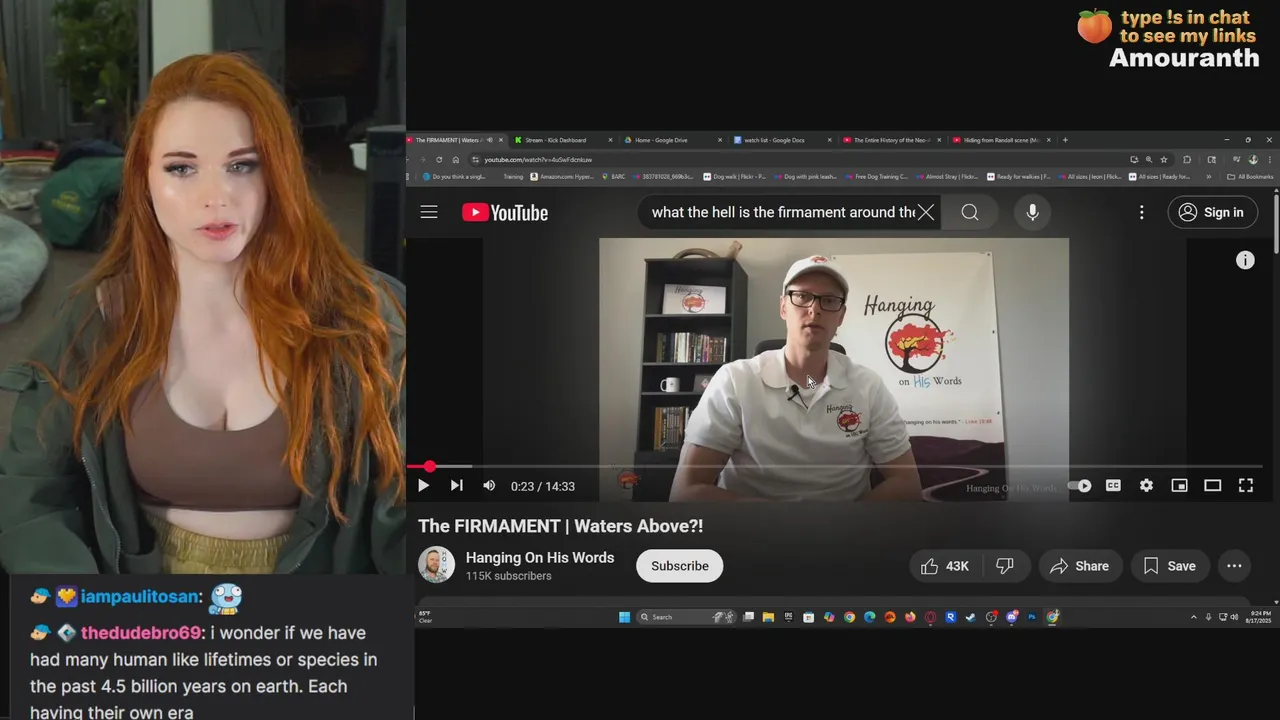
Task: Click the red progress scrubber dot
Action: pos(429,467)
